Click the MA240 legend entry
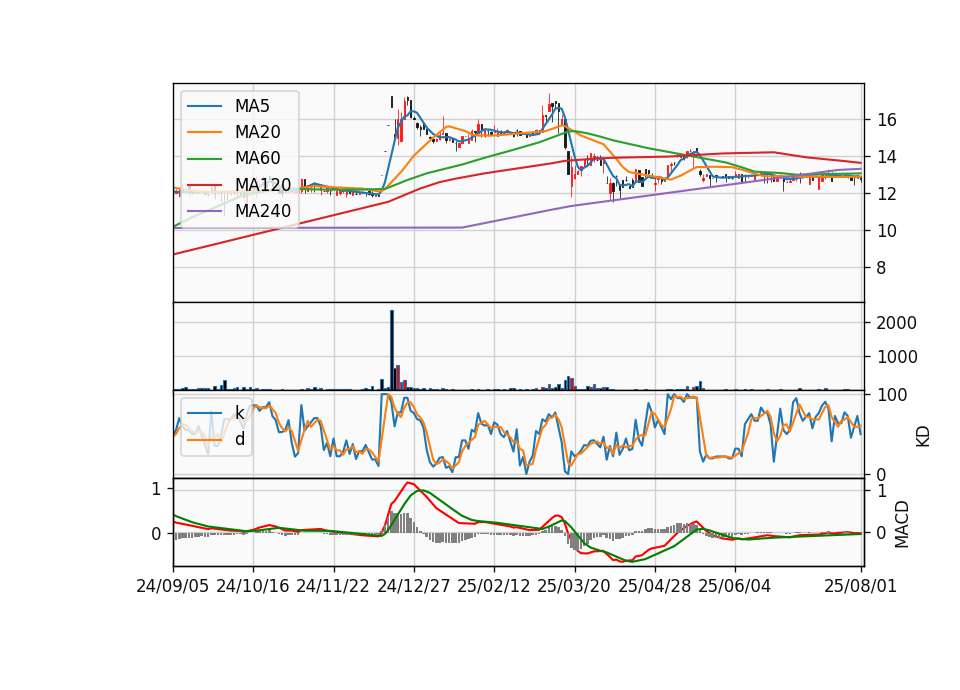The width and height of the screenshot is (960, 690). tap(239, 211)
